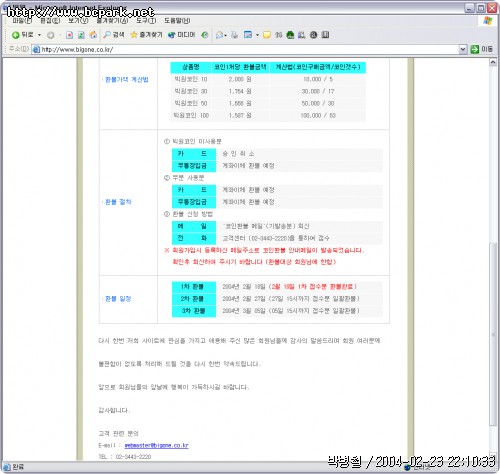This screenshot has width=500, height=474.
Task: Click the blue computers toolbar icon
Action: [x=302, y=35]
